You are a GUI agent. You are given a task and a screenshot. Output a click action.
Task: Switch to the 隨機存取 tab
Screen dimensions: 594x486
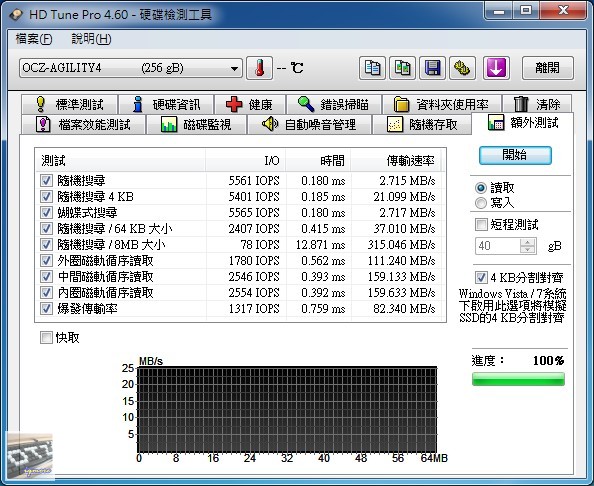pyautogui.click(x=422, y=124)
